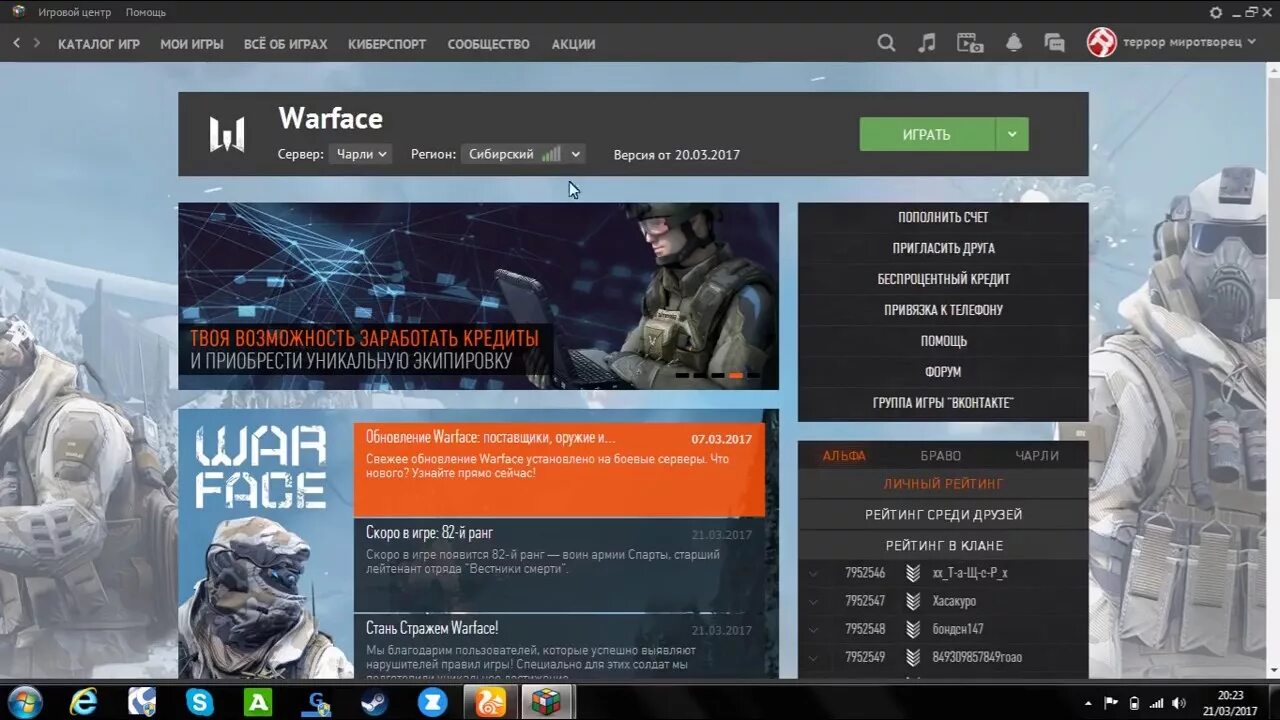
Task: Click ПРИВЯЗКА К ТЕЛЕФОНУ
Action: pos(943,310)
